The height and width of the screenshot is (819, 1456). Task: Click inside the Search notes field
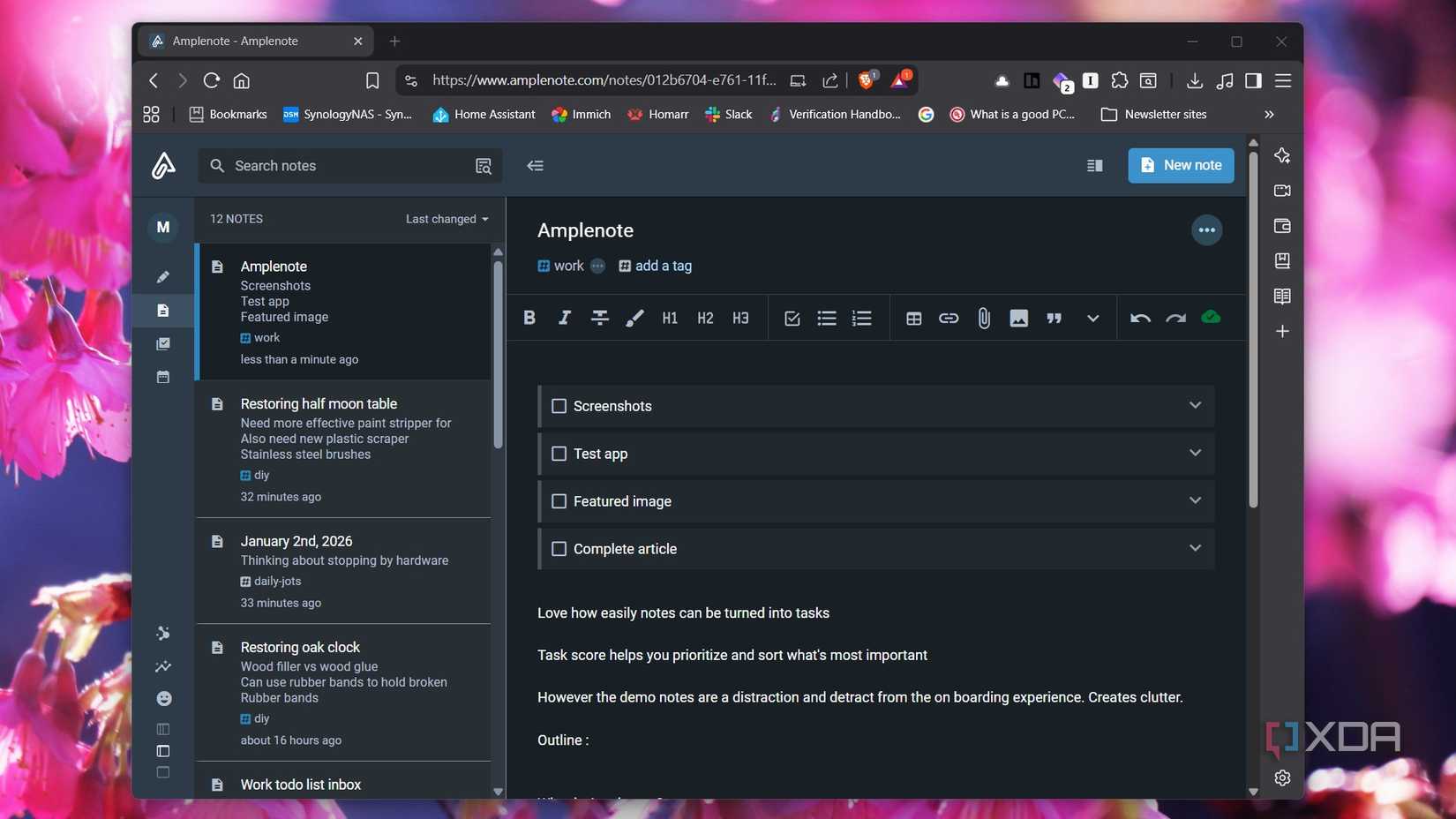[x=335, y=165]
